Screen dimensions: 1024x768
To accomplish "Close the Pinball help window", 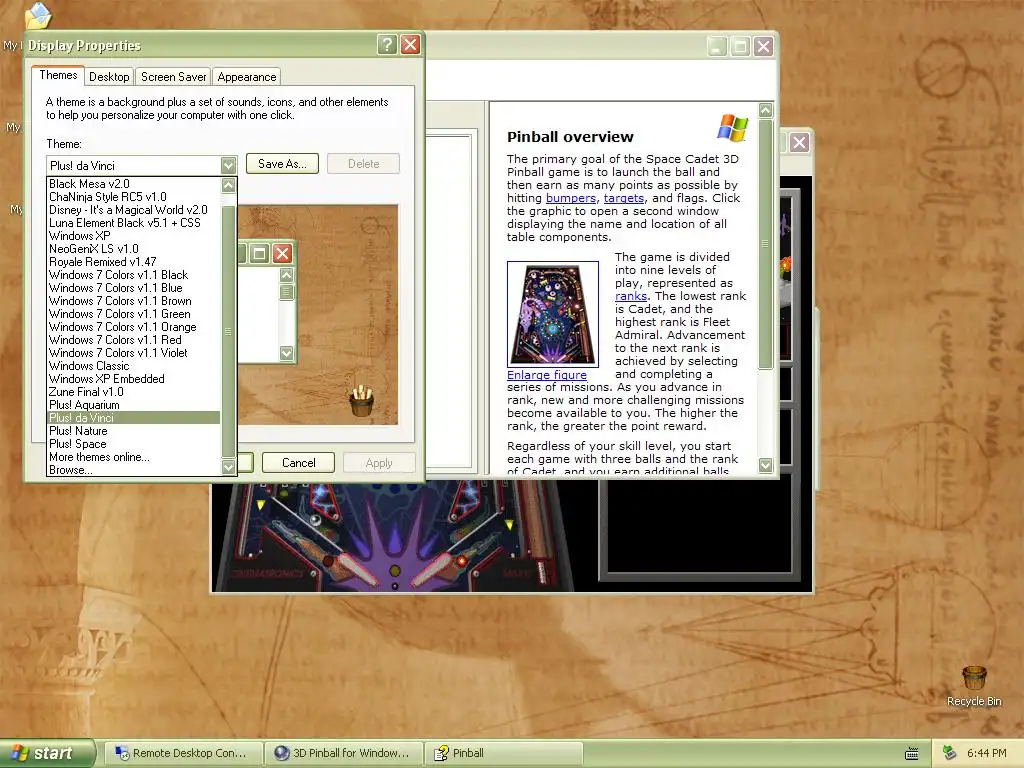I will pos(763,46).
